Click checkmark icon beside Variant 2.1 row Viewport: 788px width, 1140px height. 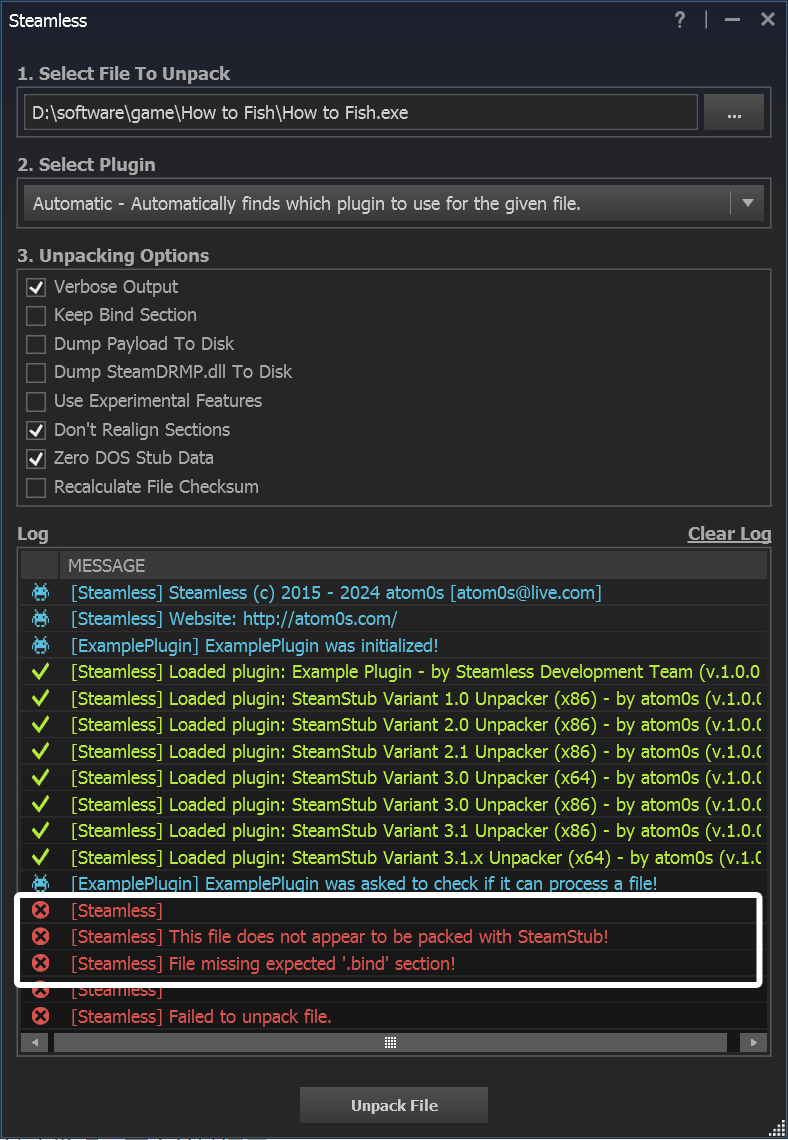pyautogui.click(x=41, y=751)
